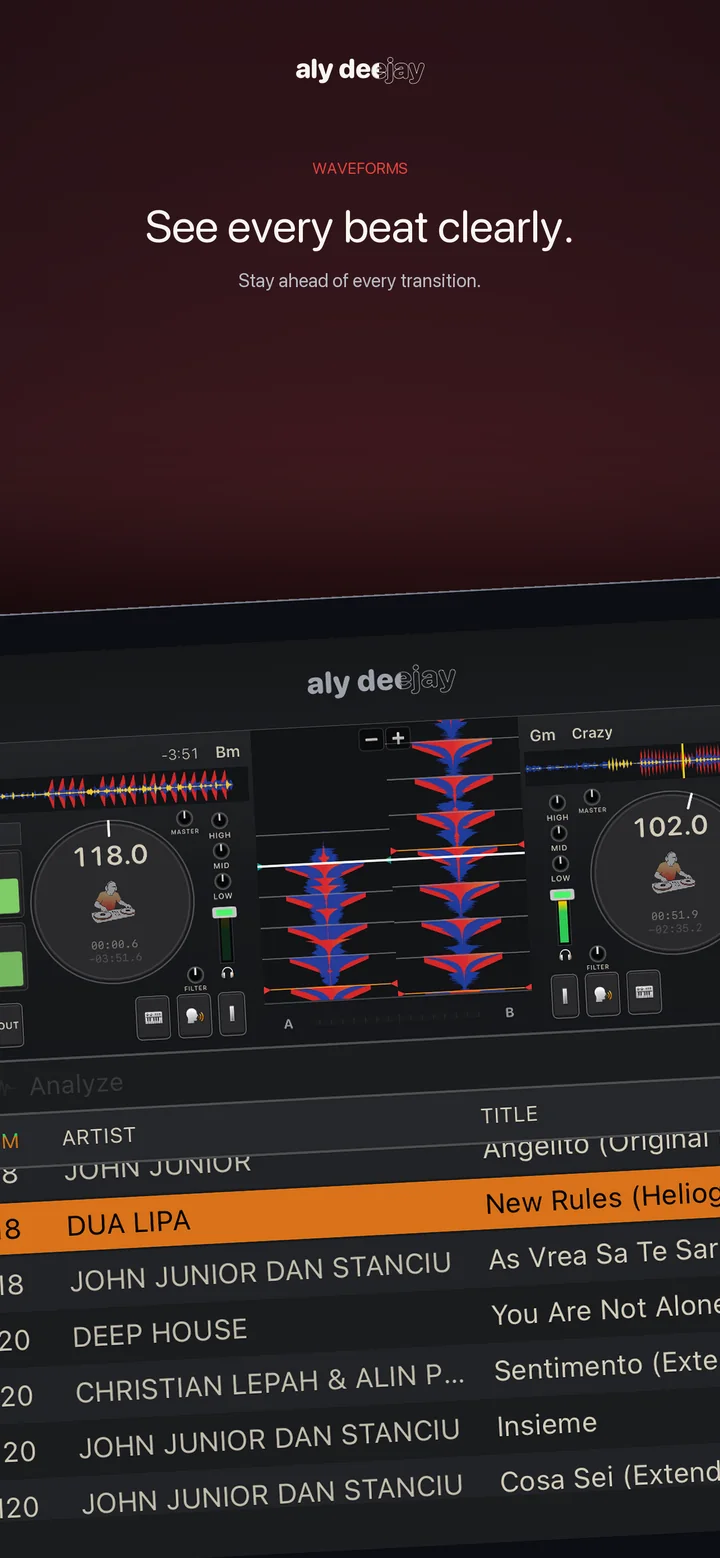
Task: Click the crossfader between A and B
Action: click(398, 1019)
